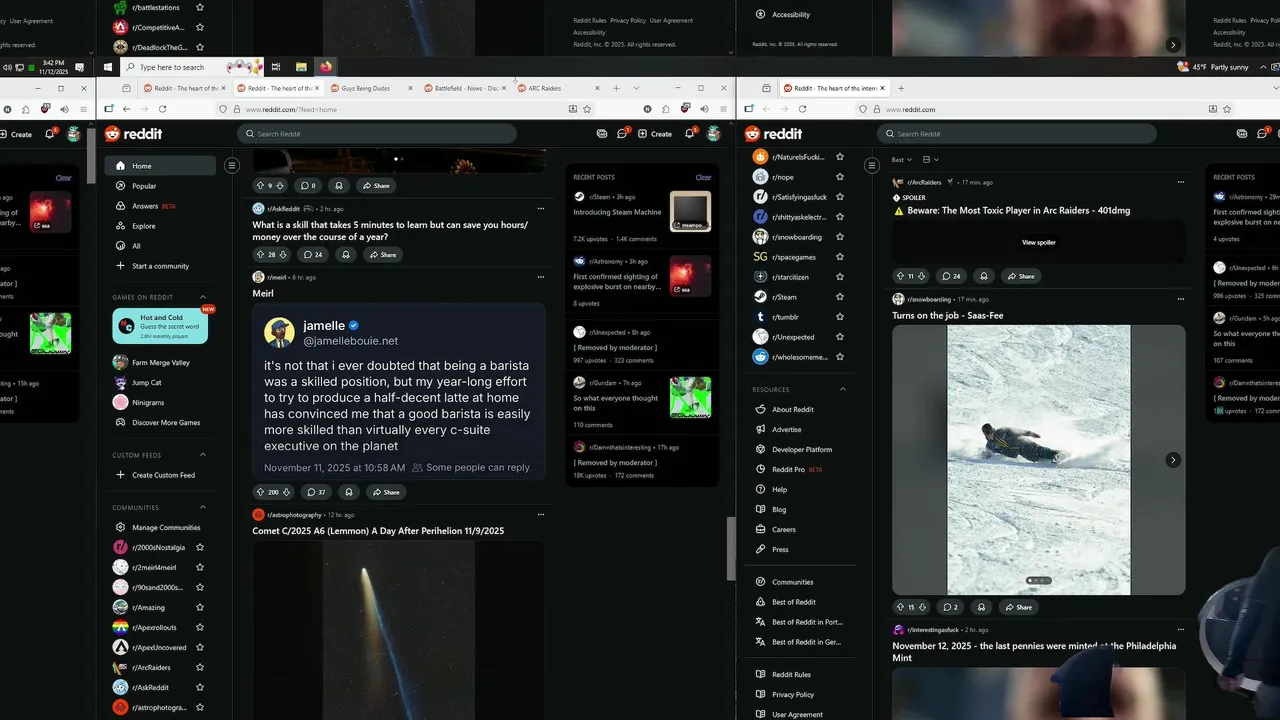1280x720 pixels.
Task: Collapse right window sidebar with hamburger button
Action: [872, 166]
